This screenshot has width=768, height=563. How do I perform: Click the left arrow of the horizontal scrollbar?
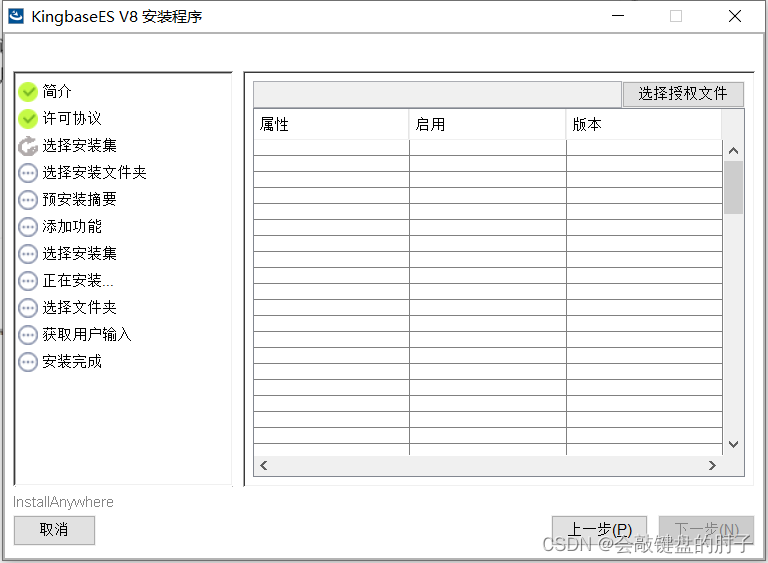(264, 465)
